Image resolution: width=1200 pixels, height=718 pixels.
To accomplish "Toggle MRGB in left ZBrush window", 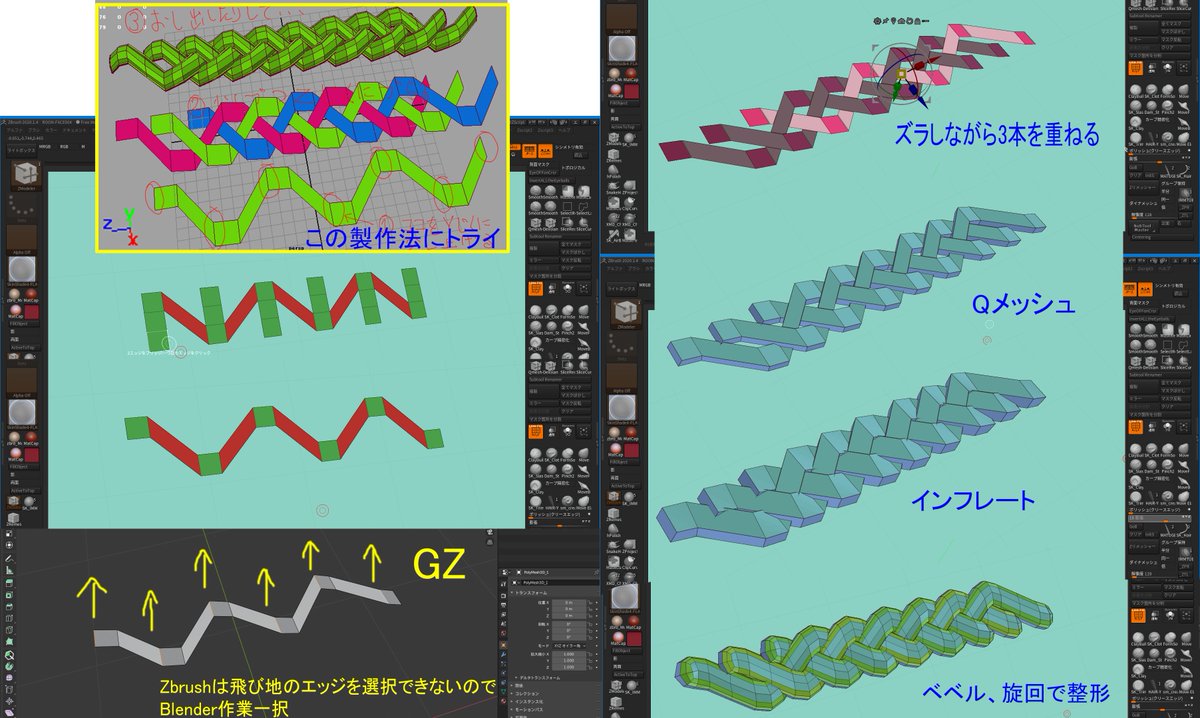I will point(44,146).
